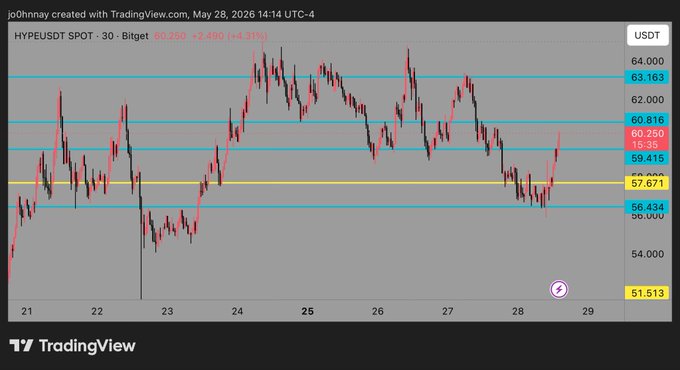Click bold date 25 on time axis
The height and width of the screenshot is (370, 680).
(307, 311)
